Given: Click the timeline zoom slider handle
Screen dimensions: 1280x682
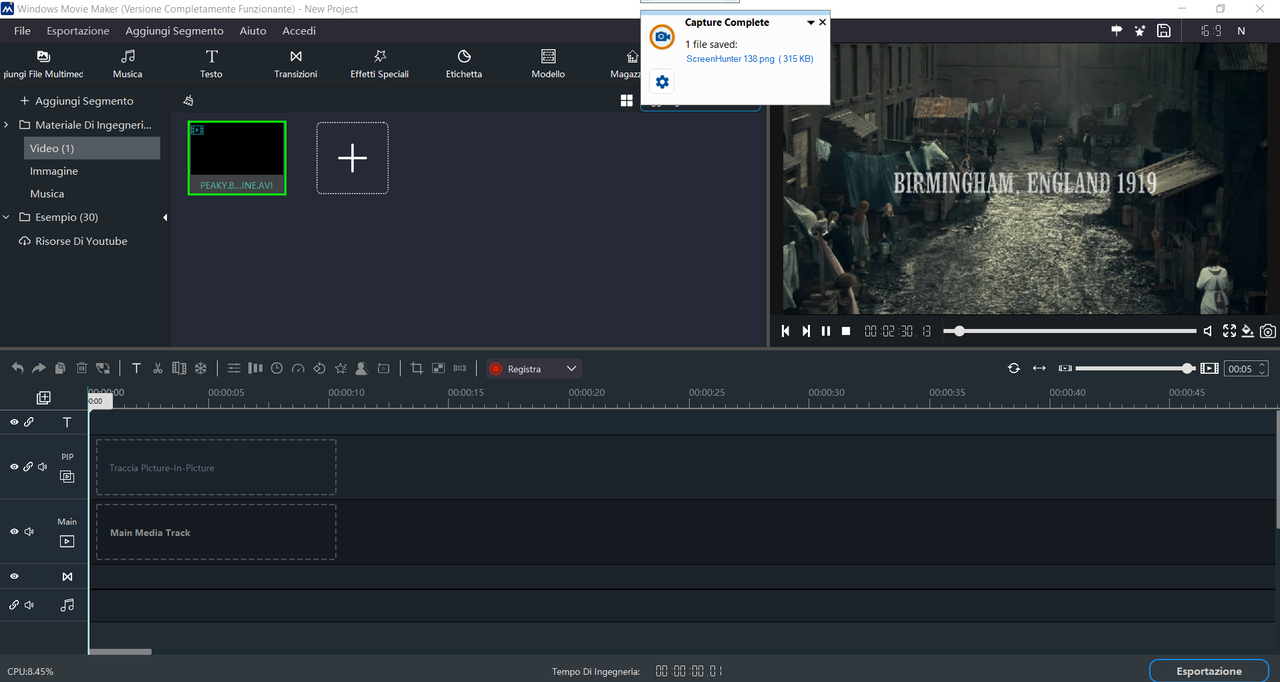Looking at the screenshot, I should point(1187,368).
